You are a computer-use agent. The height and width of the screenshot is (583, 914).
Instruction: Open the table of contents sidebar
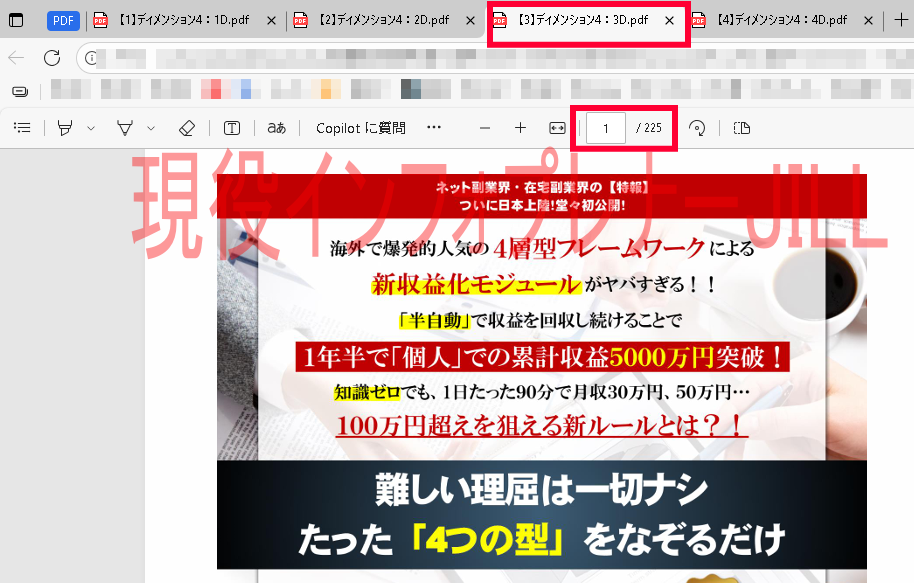coord(22,128)
